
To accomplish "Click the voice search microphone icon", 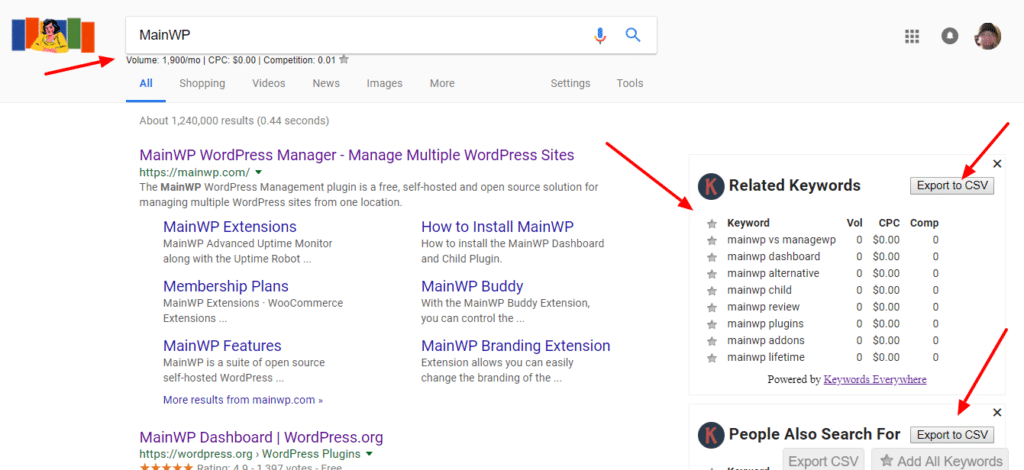I will pyautogui.click(x=600, y=35).
